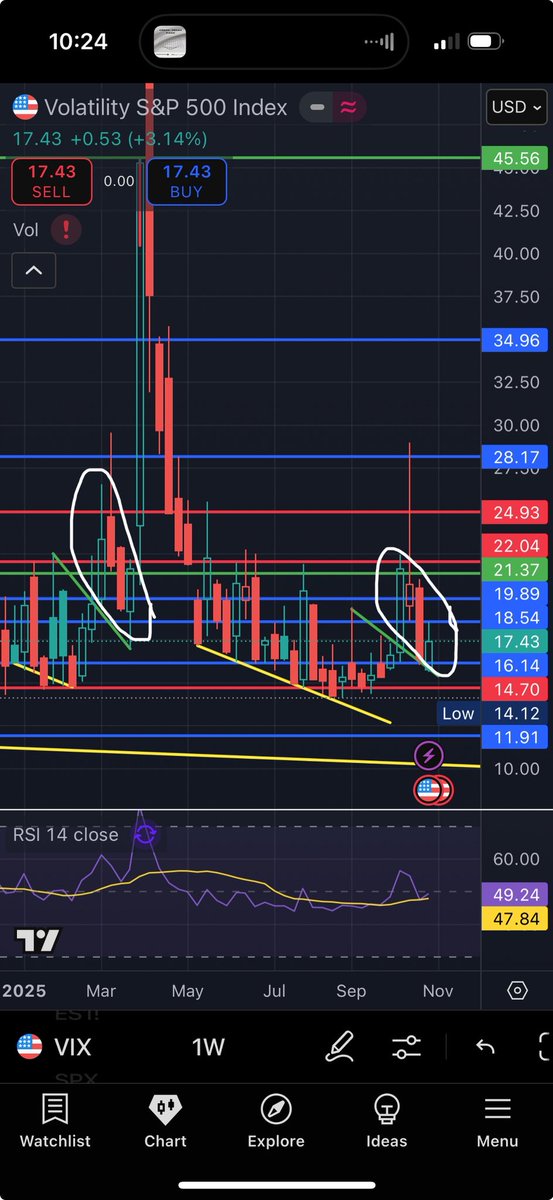This screenshot has height=1200, width=553.
Task: Change the 1W timeframe interval
Action: click(x=209, y=1047)
